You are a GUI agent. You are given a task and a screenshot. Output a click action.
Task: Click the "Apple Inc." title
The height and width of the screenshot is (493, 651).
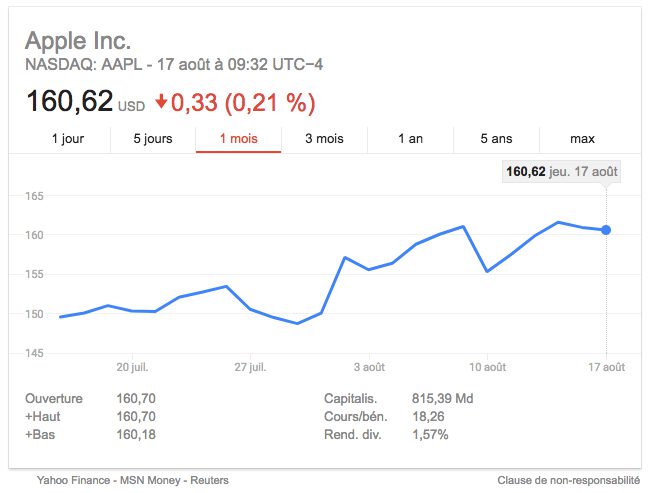coord(78,41)
